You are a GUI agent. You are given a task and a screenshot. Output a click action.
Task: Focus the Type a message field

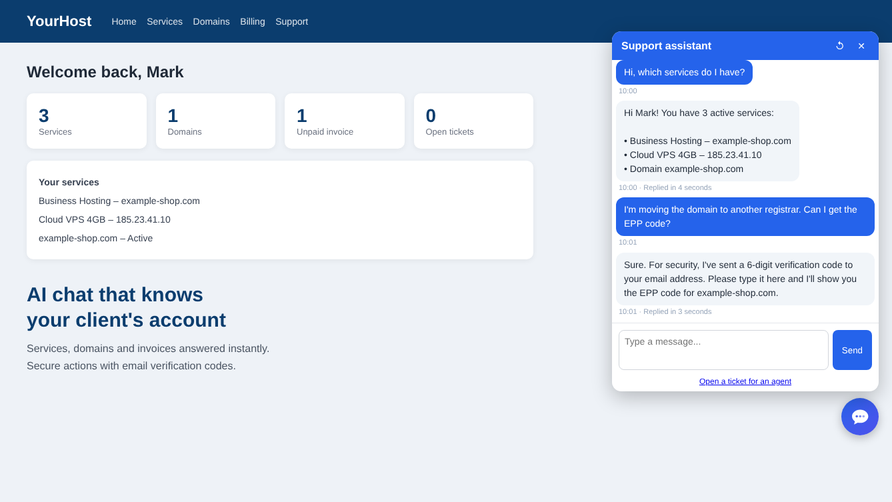[x=723, y=350]
